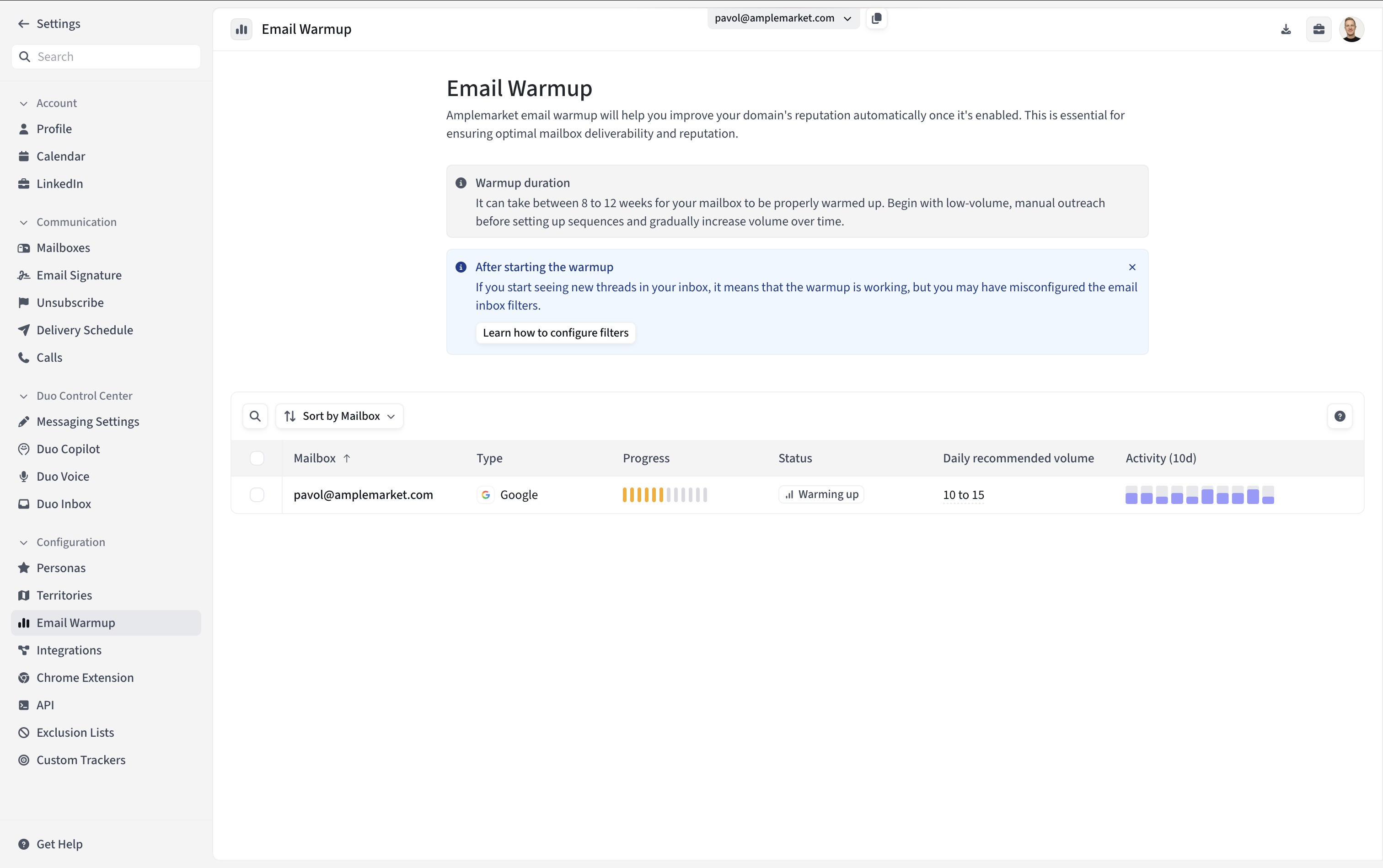Viewport: 1383px width, 868px height.
Task: Go back using the Settings arrow
Action: tap(23, 23)
